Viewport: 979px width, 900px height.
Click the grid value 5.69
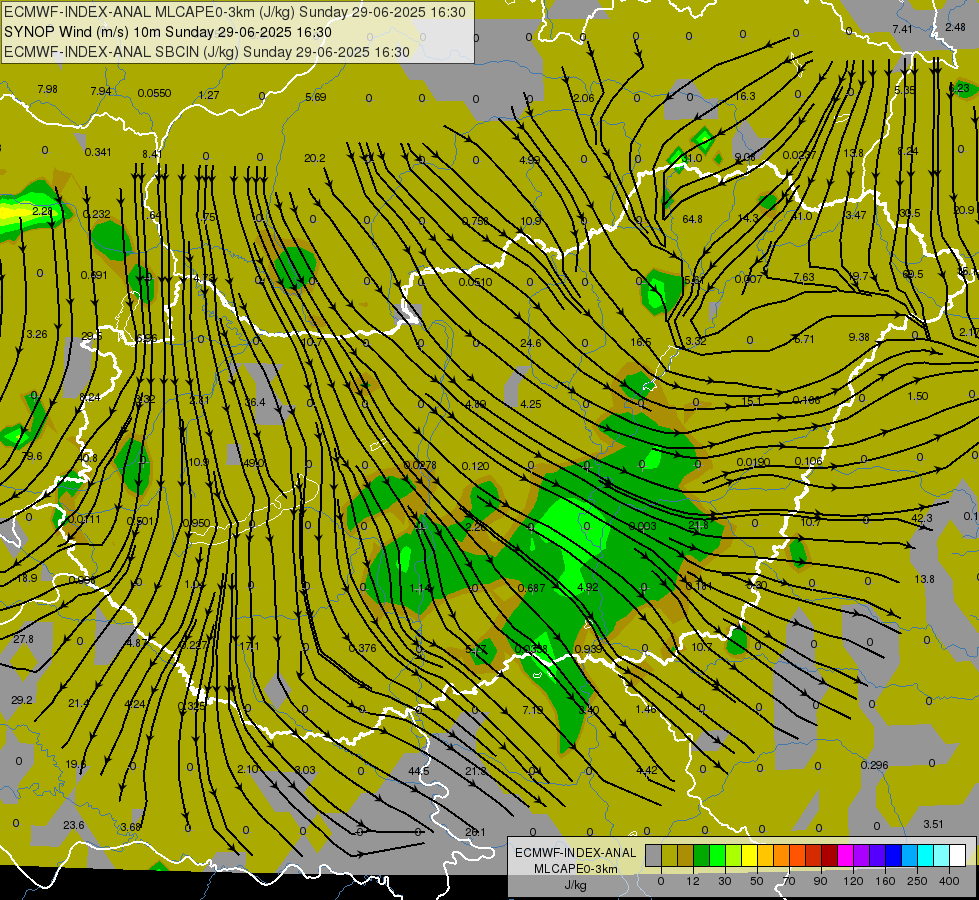pos(316,97)
